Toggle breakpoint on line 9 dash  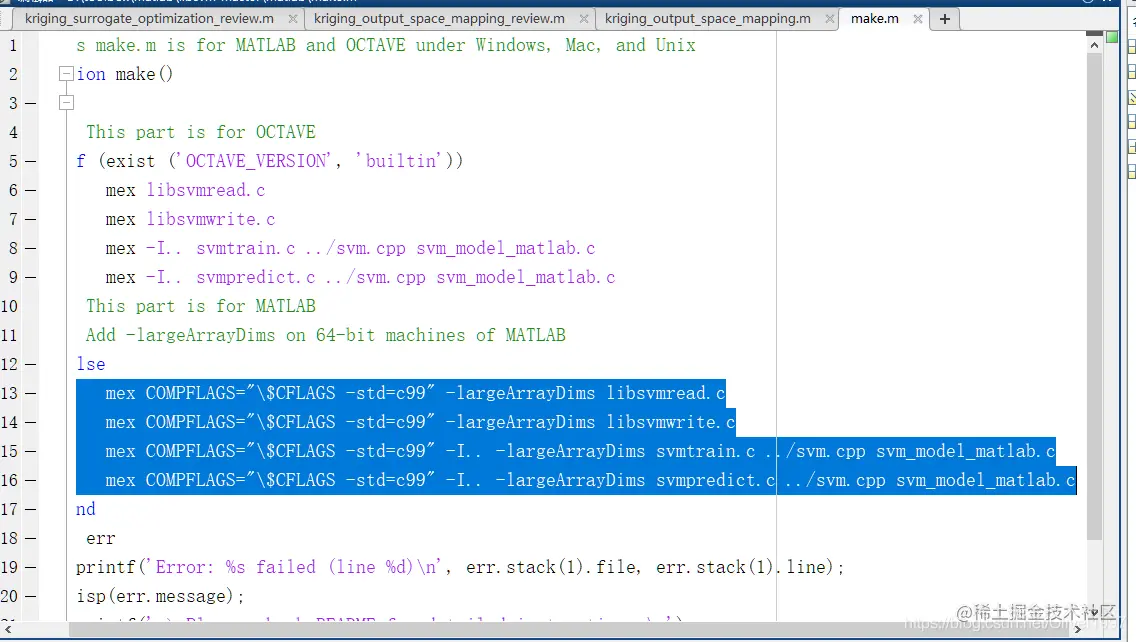30,278
